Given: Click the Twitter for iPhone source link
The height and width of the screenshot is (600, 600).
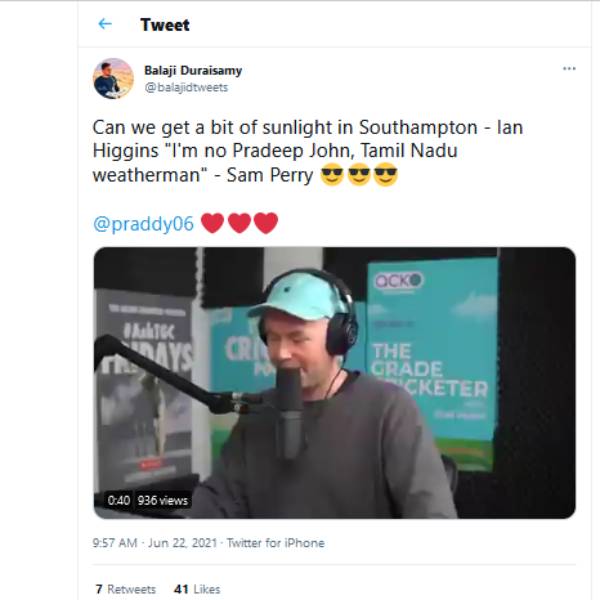Looking at the screenshot, I should [x=275, y=543].
